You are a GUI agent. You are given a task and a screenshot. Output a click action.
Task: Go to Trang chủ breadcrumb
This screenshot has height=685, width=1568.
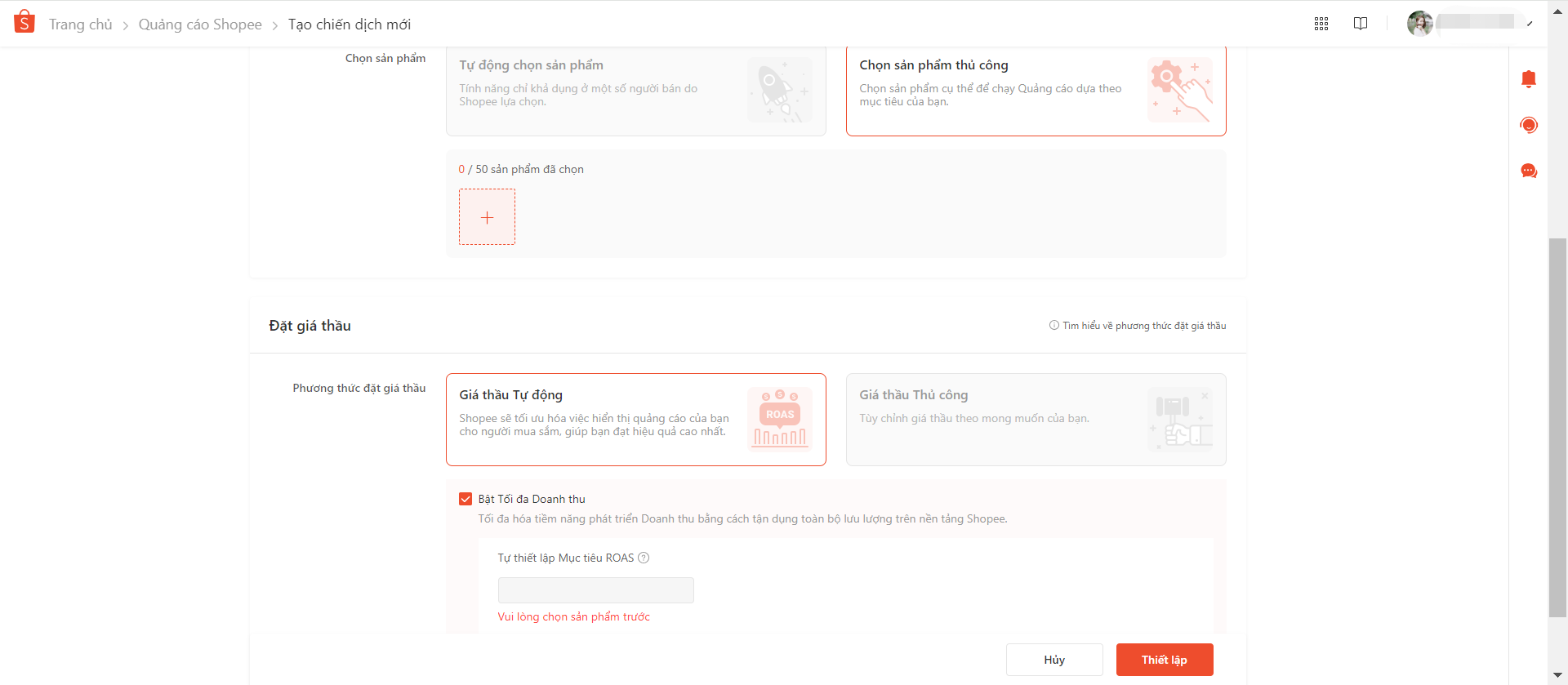[80, 24]
